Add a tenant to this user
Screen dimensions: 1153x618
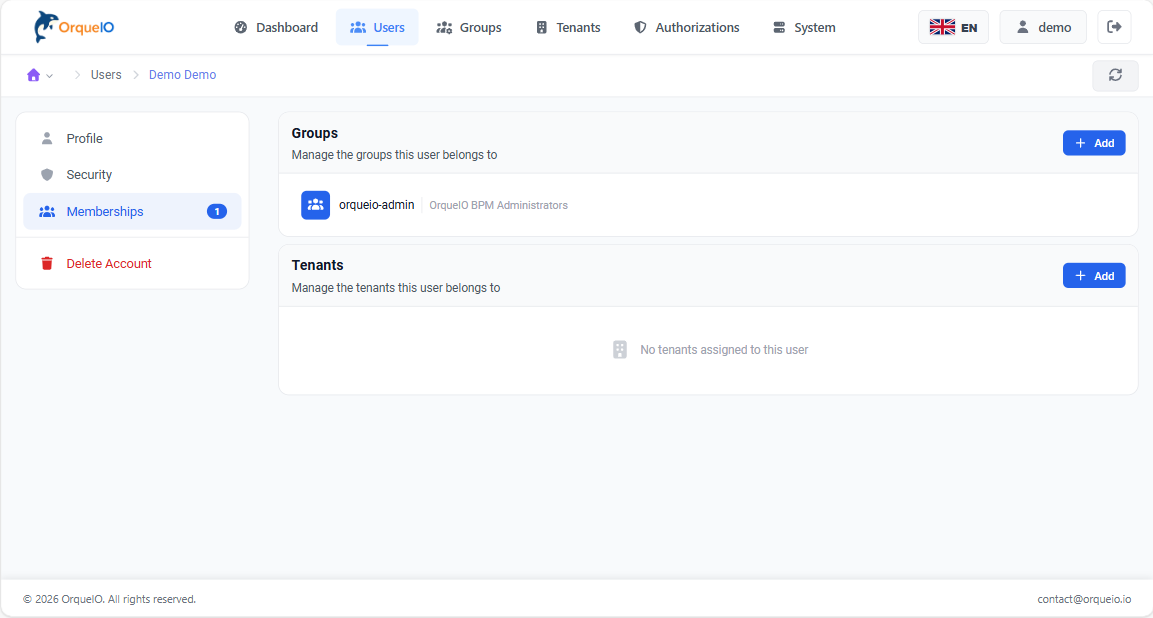[x=1094, y=276]
